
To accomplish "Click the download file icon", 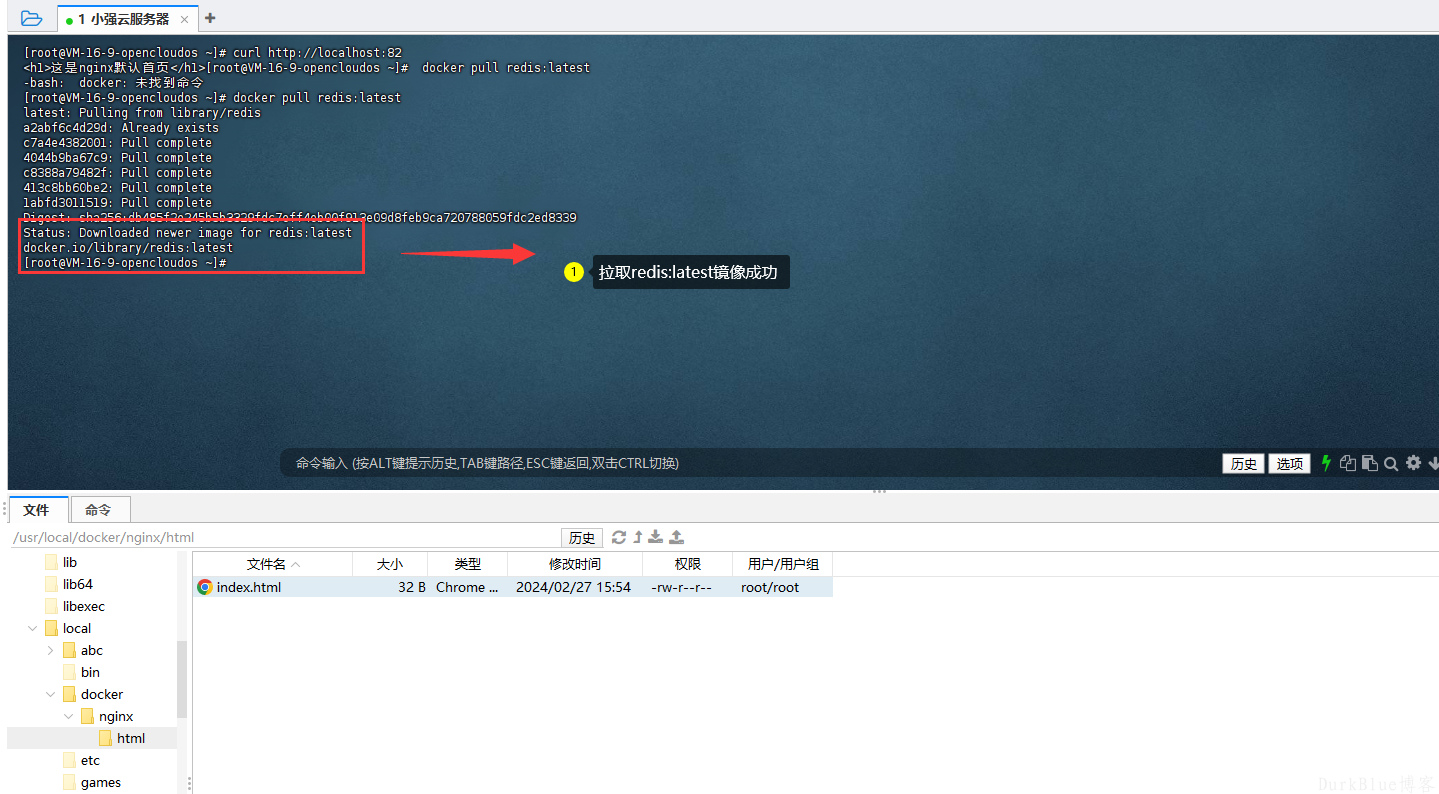I will 656,537.
